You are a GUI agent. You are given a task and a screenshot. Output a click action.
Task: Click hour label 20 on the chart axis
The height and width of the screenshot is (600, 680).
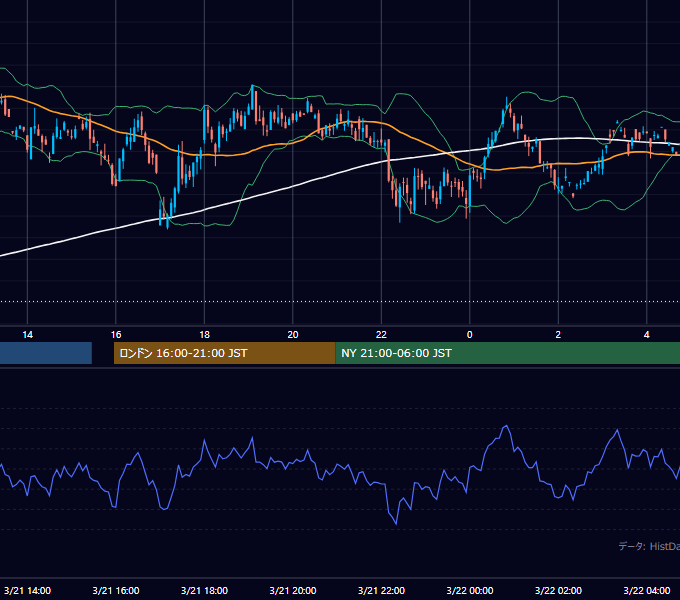point(293,335)
